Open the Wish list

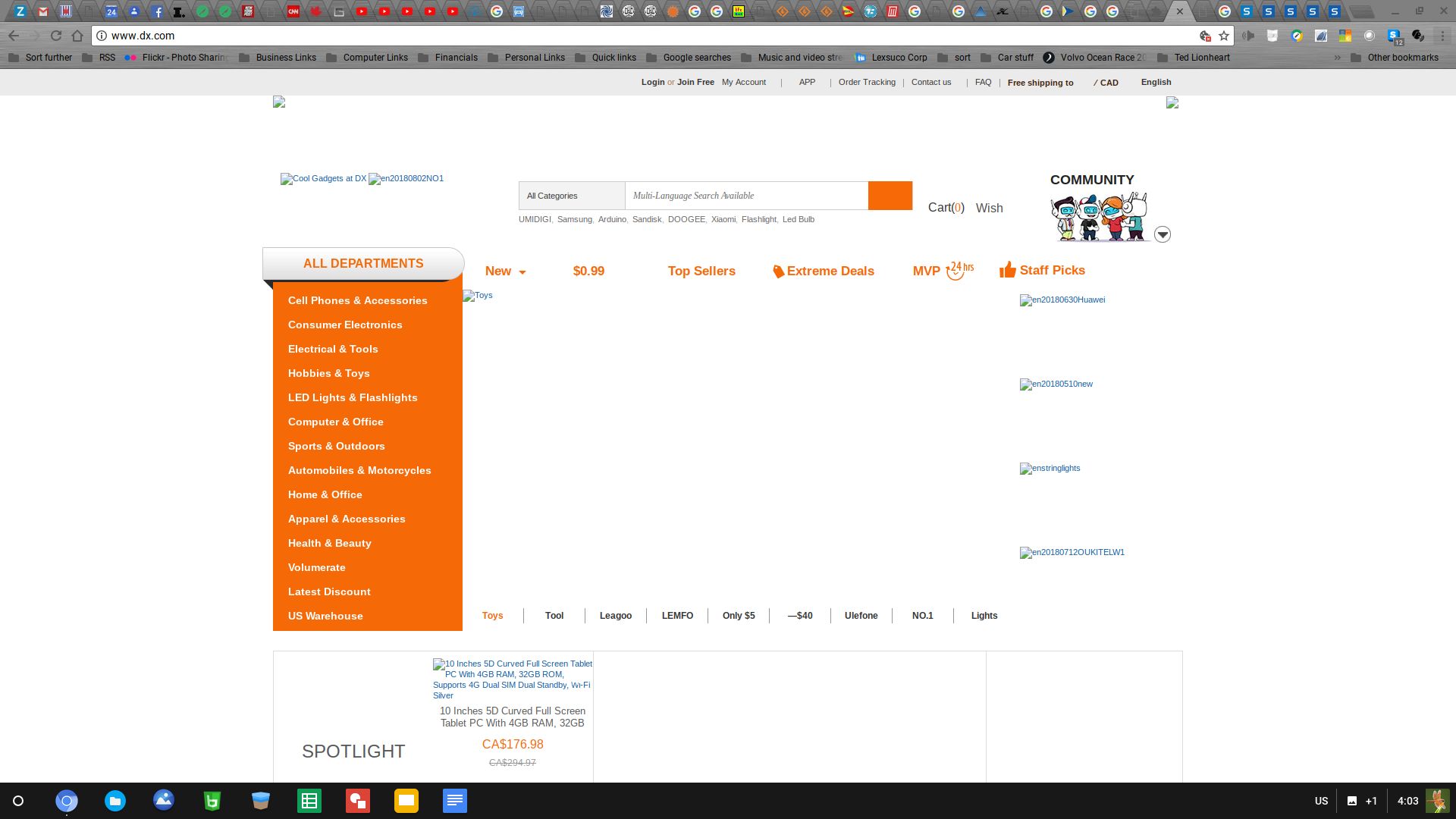(x=989, y=208)
